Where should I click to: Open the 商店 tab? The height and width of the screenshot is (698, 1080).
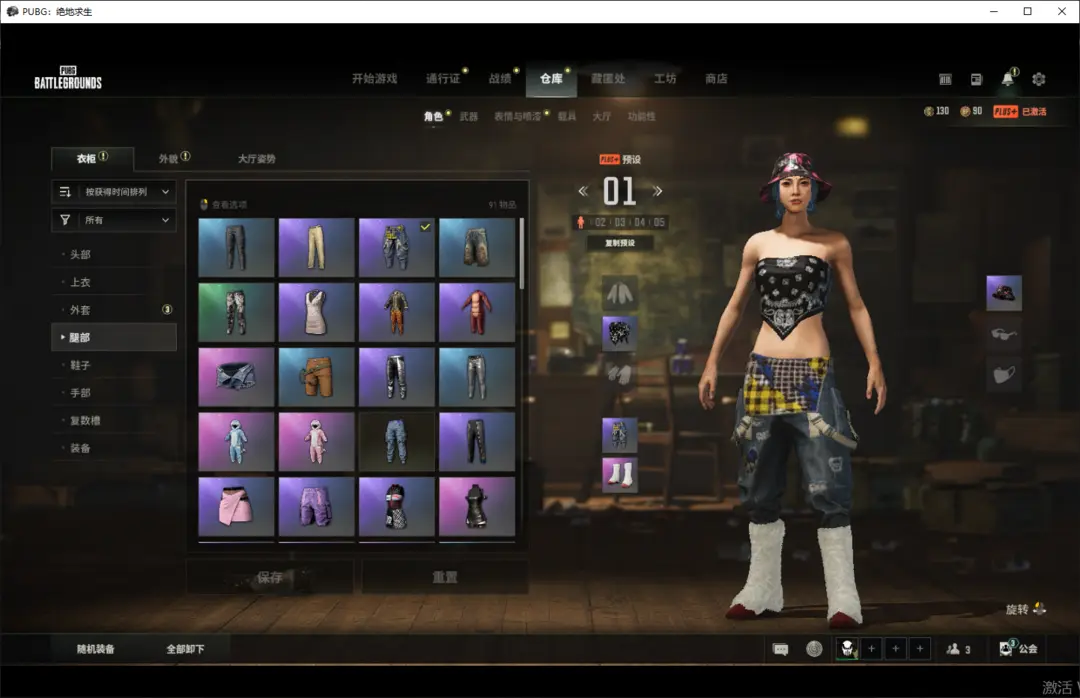coord(716,79)
